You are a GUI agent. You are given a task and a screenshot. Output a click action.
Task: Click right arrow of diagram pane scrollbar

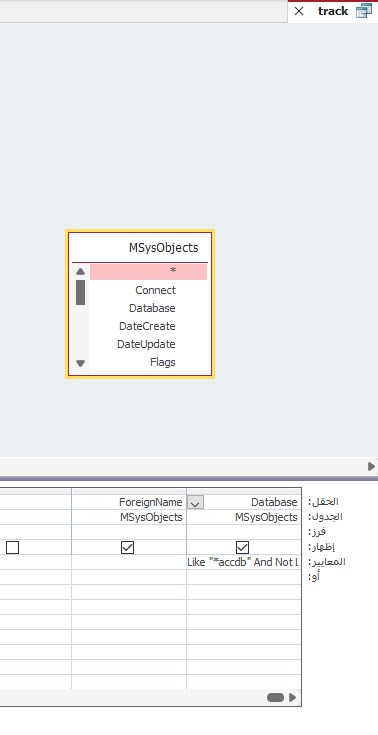click(x=371, y=466)
